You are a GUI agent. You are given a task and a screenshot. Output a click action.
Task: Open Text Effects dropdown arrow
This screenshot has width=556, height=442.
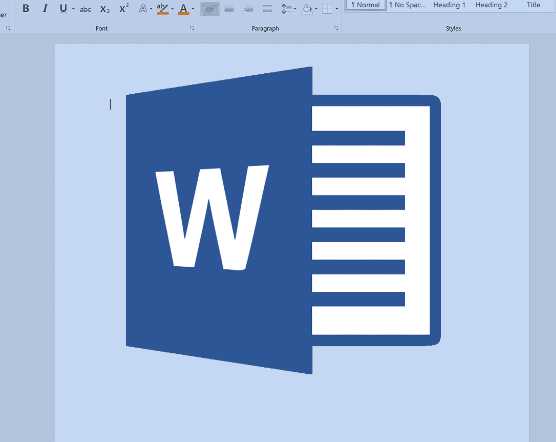(151, 9)
